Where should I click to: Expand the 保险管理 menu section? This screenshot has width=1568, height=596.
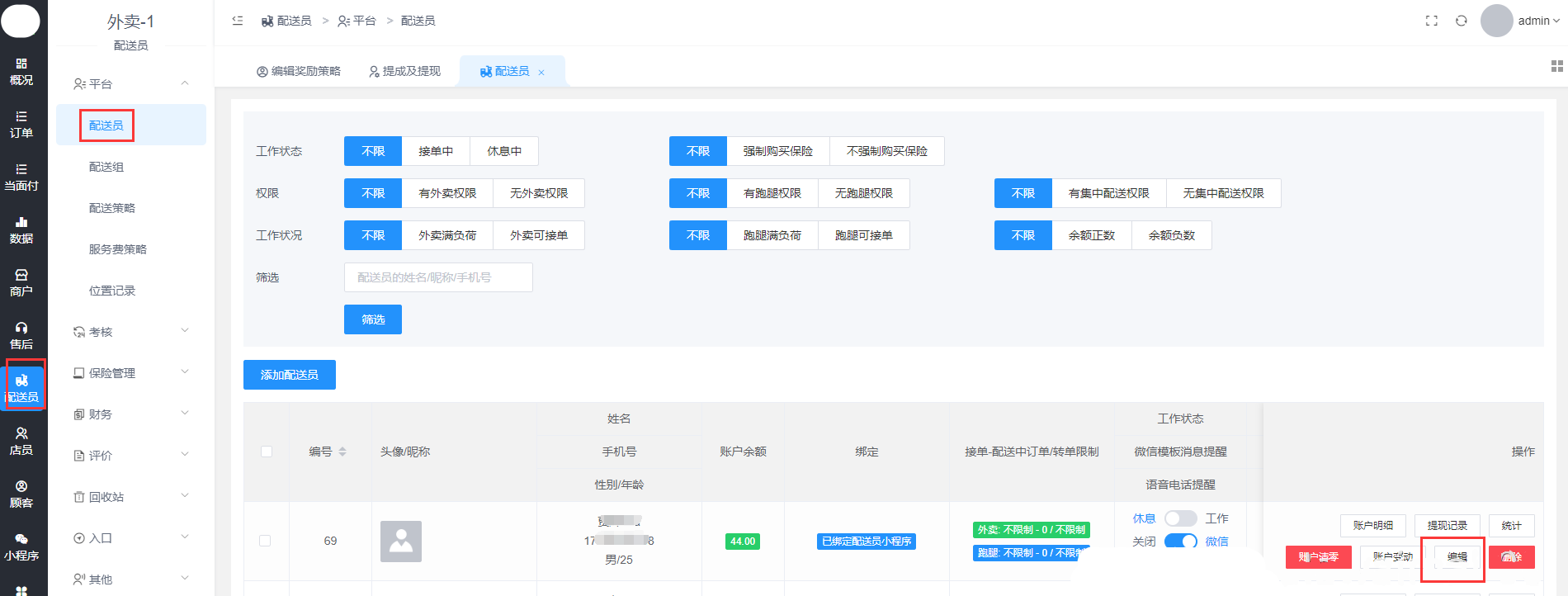tap(131, 373)
